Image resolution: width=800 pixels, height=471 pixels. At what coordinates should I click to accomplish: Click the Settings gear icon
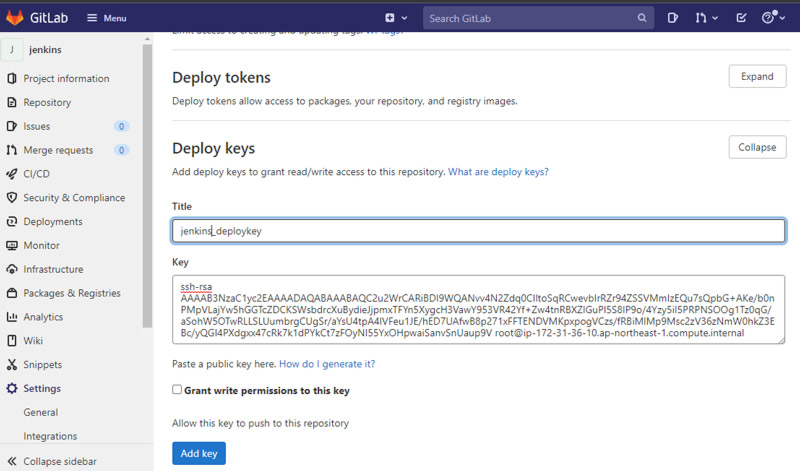(12, 388)
